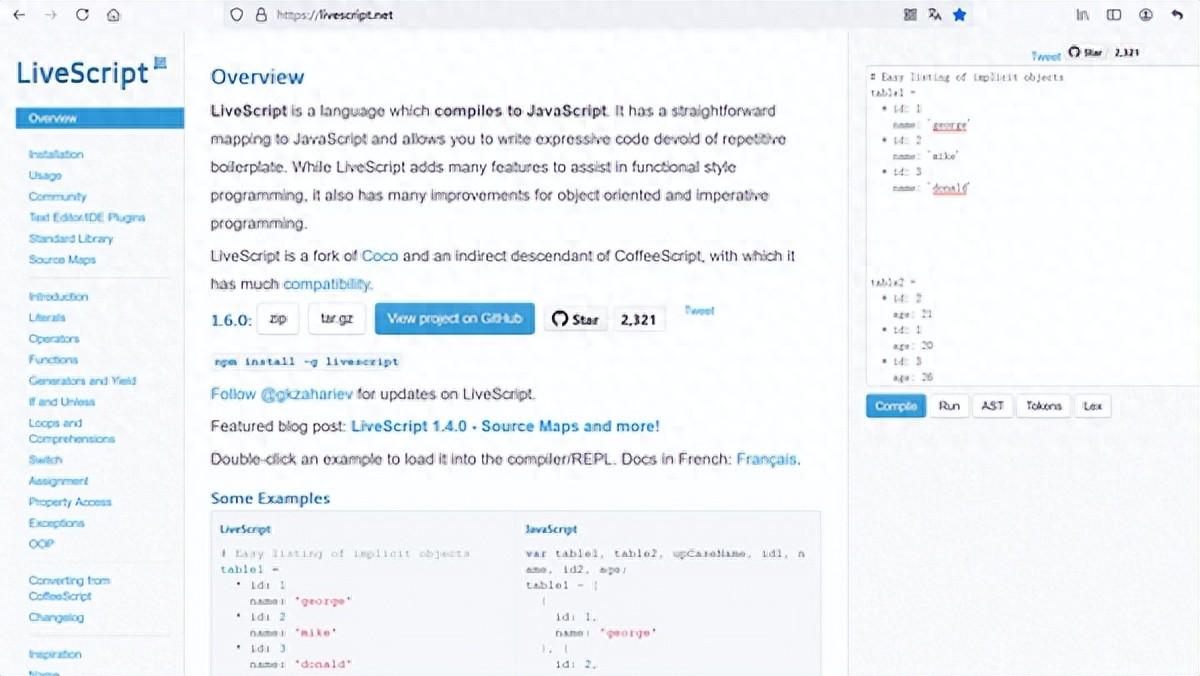
Task: Click Star button beside View project on GitHub
Action: click(x=575, y=320)
